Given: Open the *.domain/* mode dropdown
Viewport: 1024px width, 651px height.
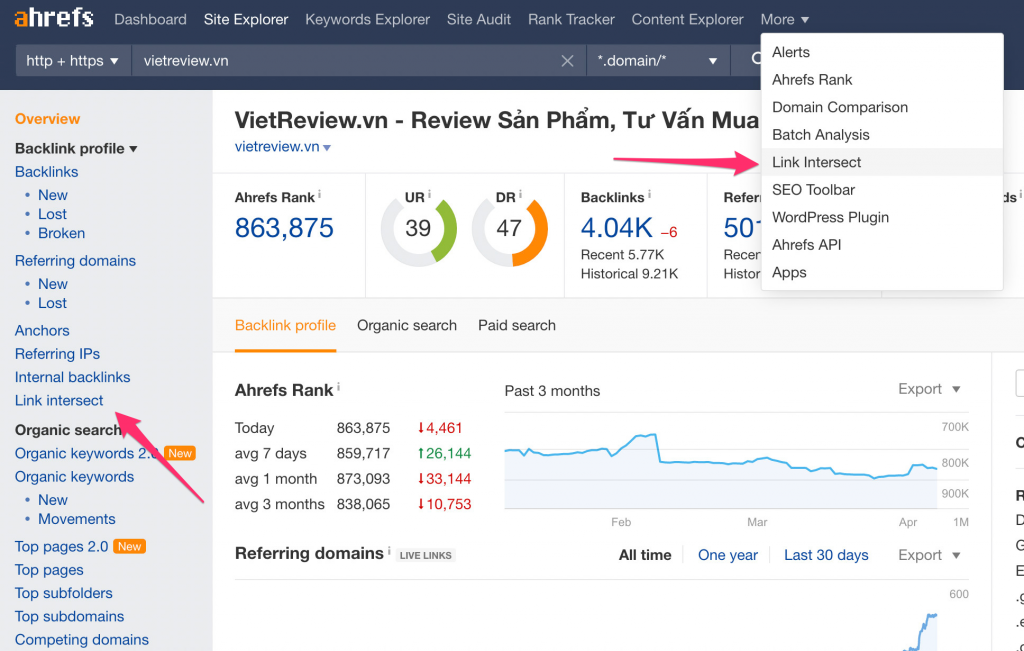Looking at the screenshot, I should click(x=658, y=61).
